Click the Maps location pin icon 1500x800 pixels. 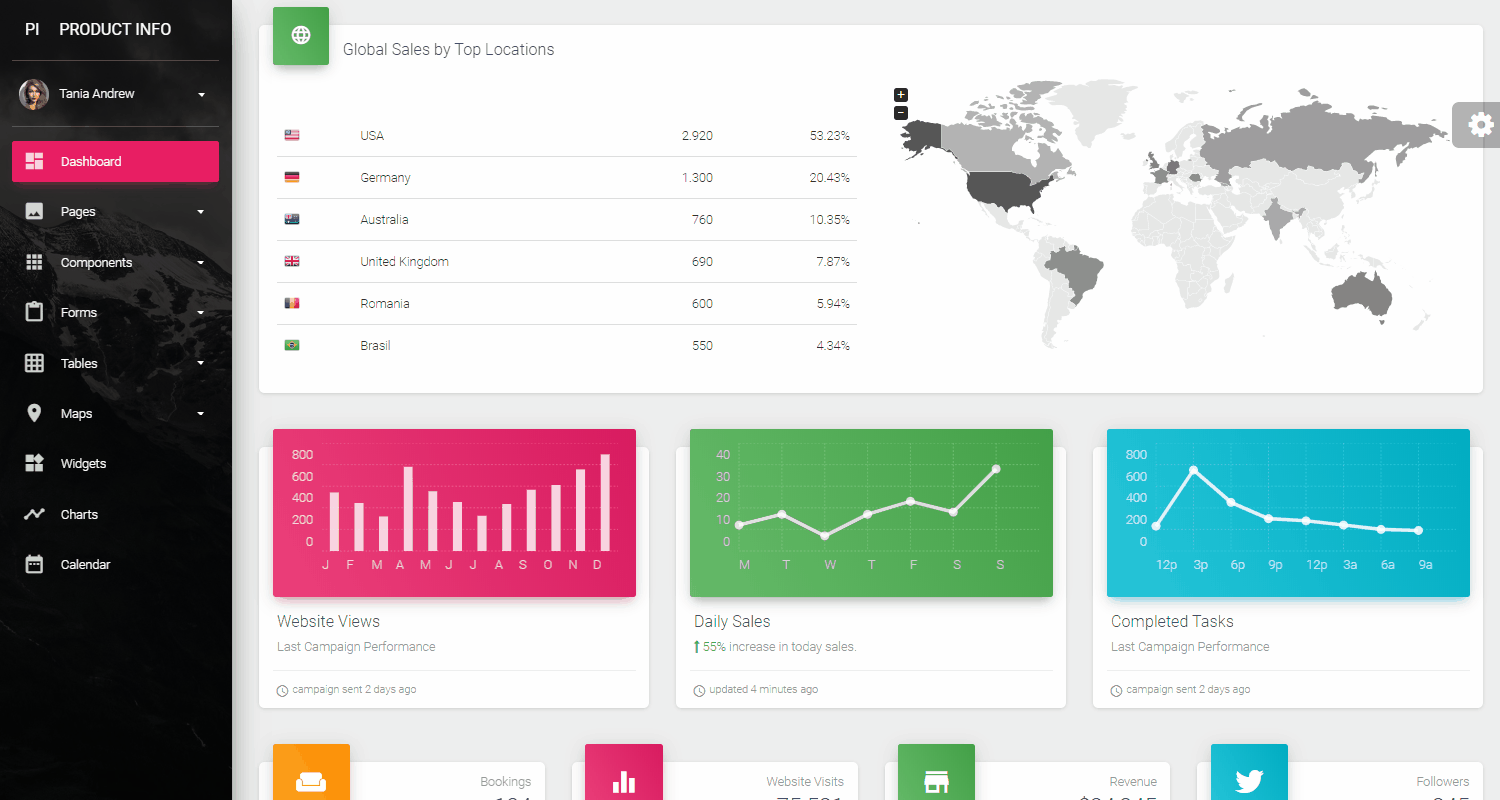coord(34,413)
